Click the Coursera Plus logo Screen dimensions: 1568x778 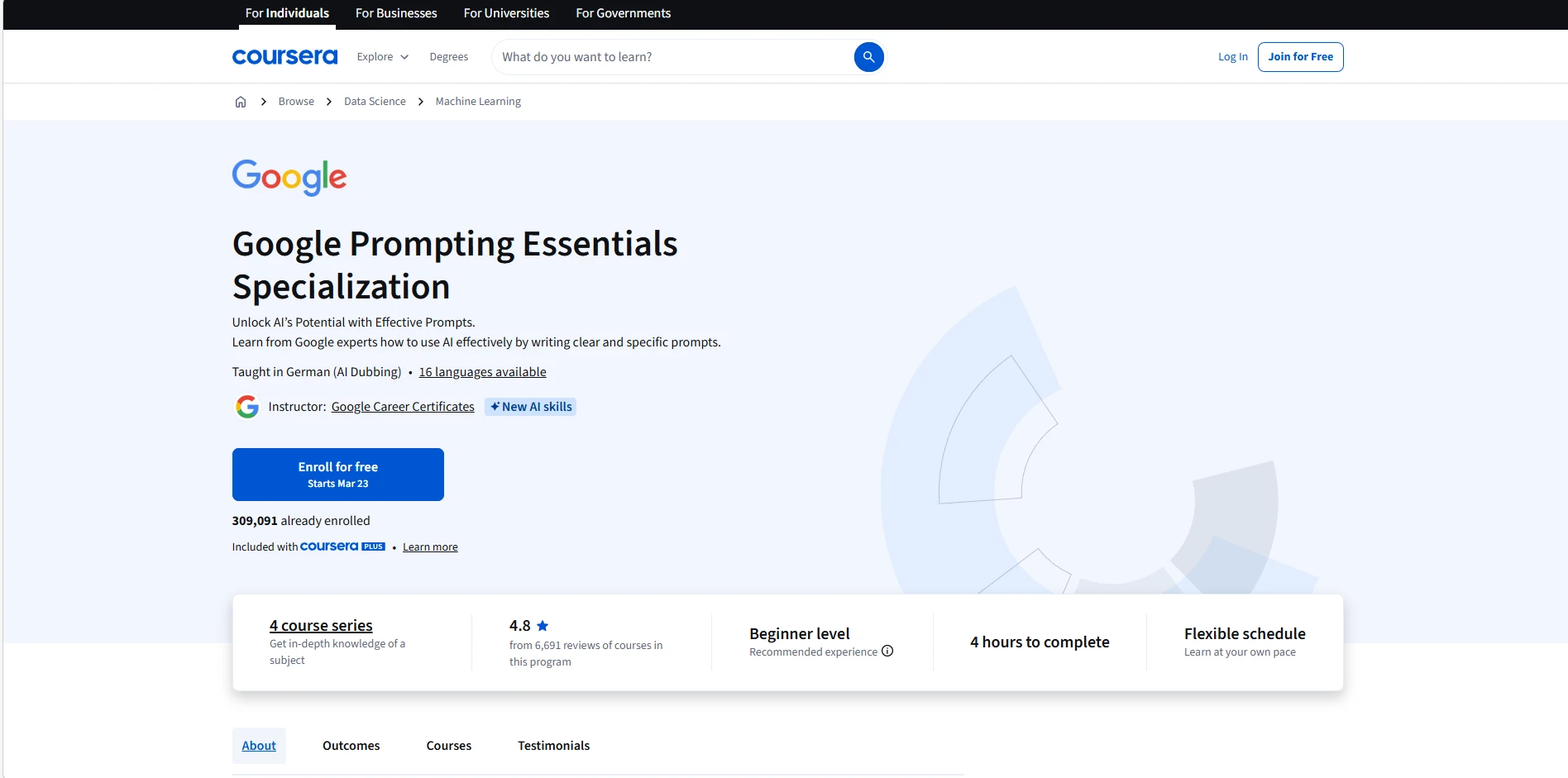(x=342, y=546)
